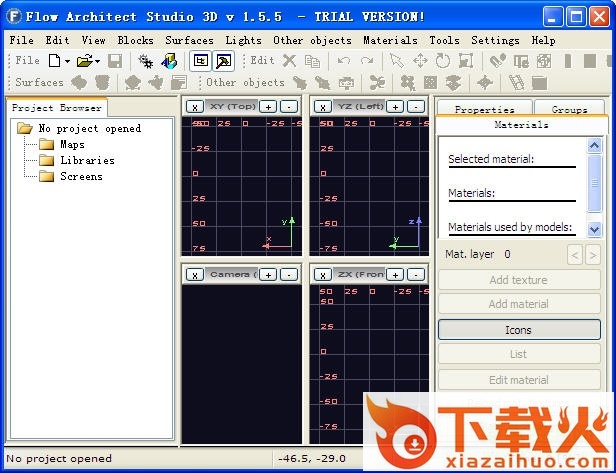Click the New file icon
The width and height of the screenshot is (616, 473).
pos(52,61)
